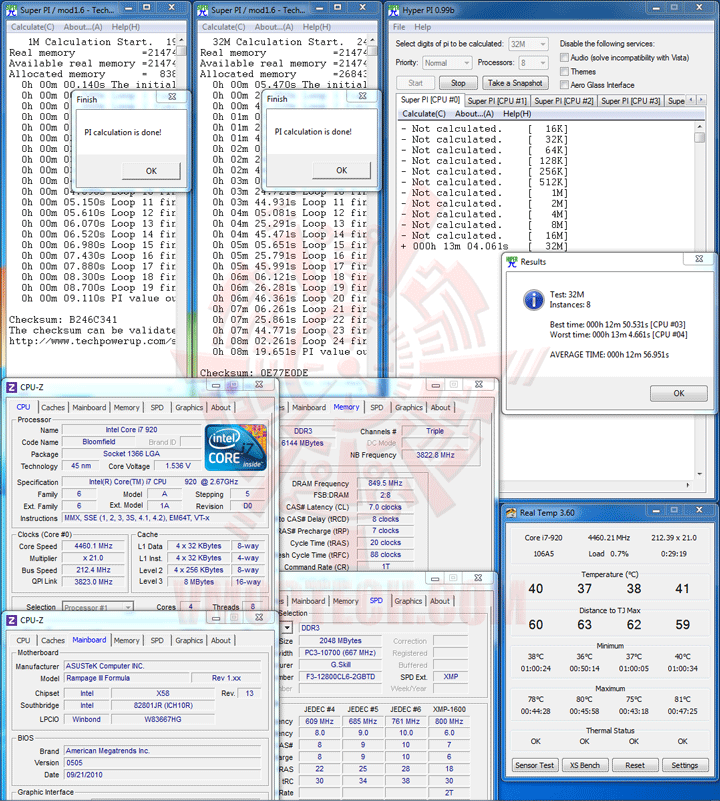Open SPD tab in Mainboard CPU-Z window
Image resolution: width=720 pixels, height=801 pixels.
pos(157,640)
